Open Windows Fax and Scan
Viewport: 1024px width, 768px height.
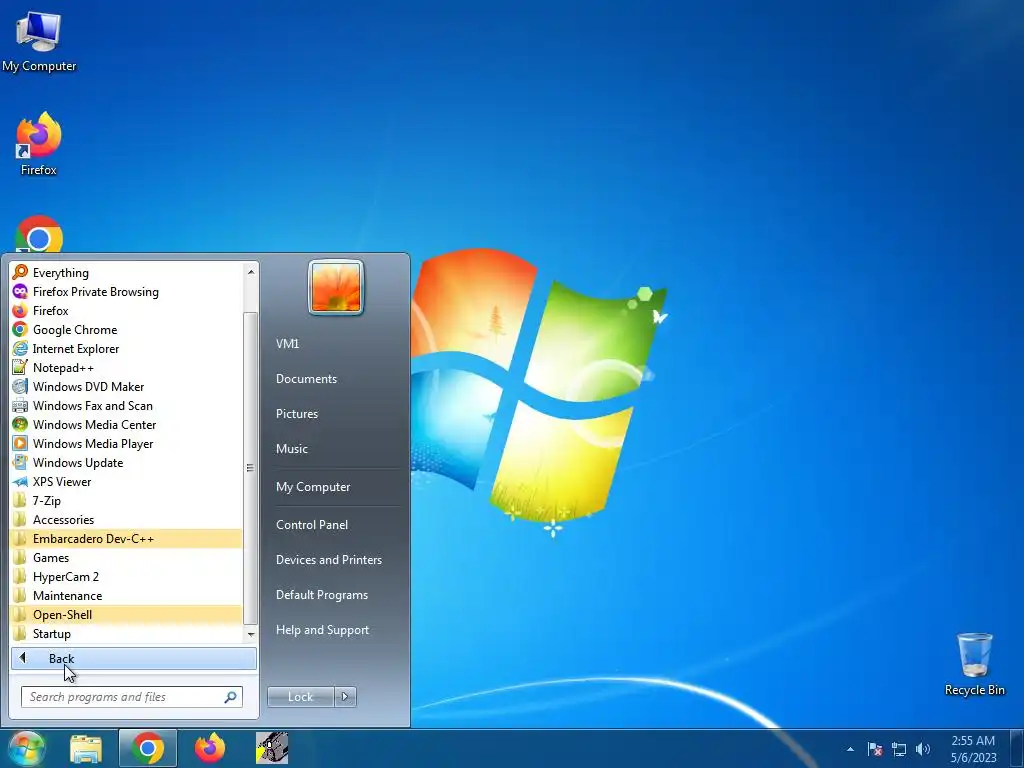[126, 405]
